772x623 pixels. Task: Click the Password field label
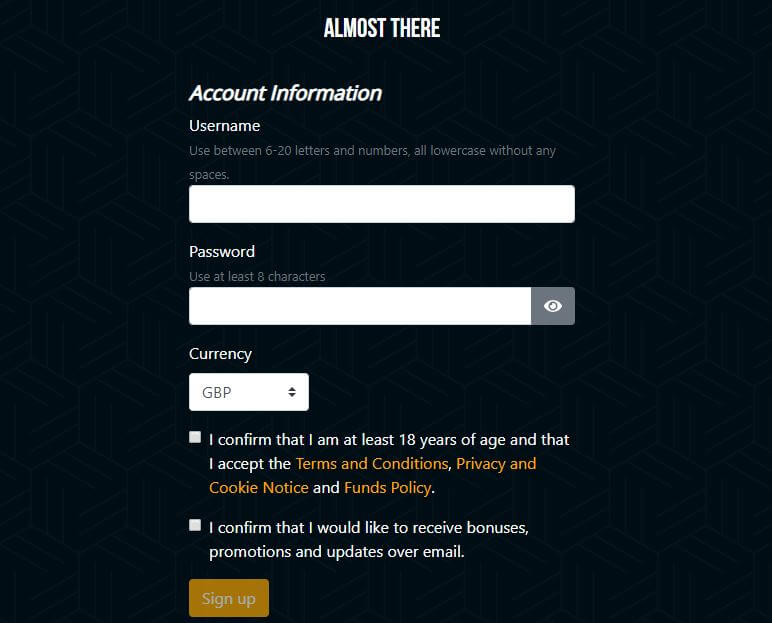tap(222, 252)
